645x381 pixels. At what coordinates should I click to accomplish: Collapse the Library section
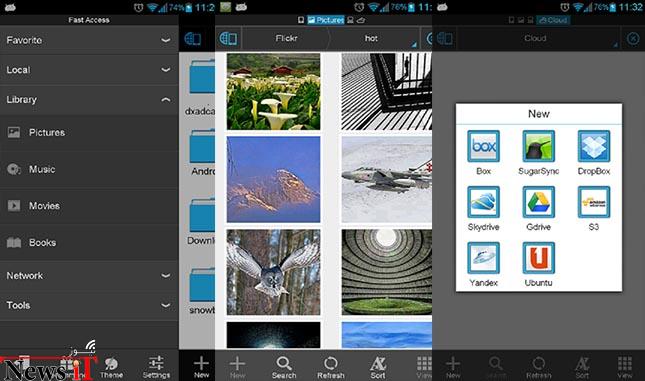tap(89, 99)
